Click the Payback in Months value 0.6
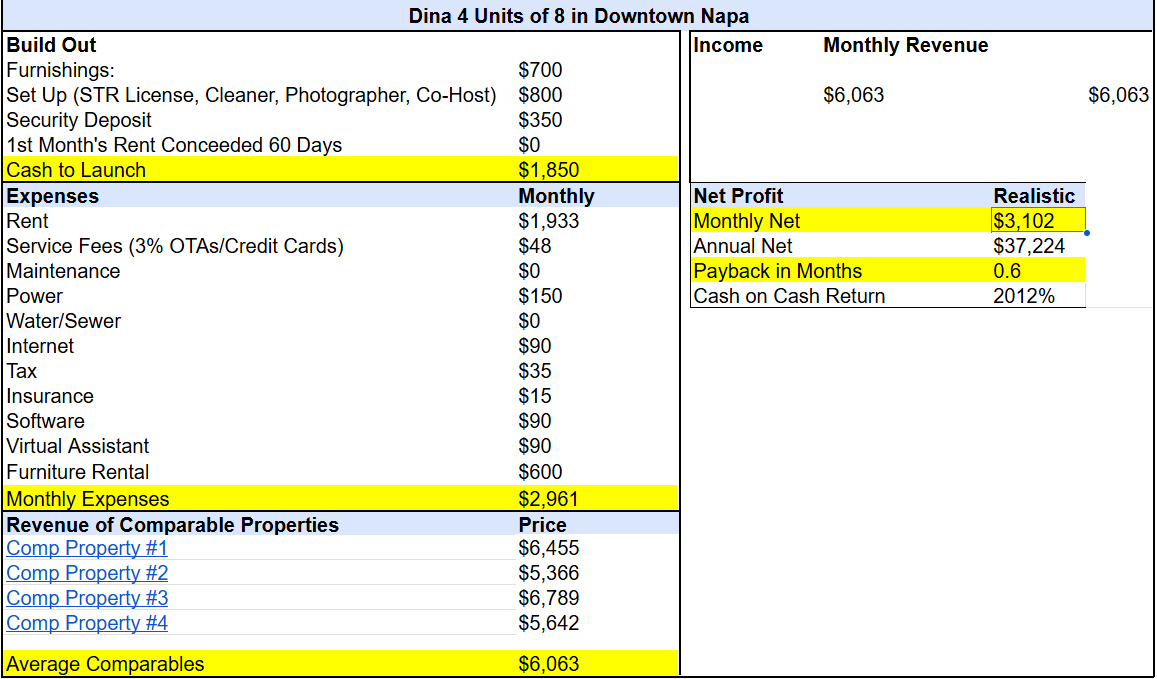Screen dimensions: 1157x679 [1007, 271]
